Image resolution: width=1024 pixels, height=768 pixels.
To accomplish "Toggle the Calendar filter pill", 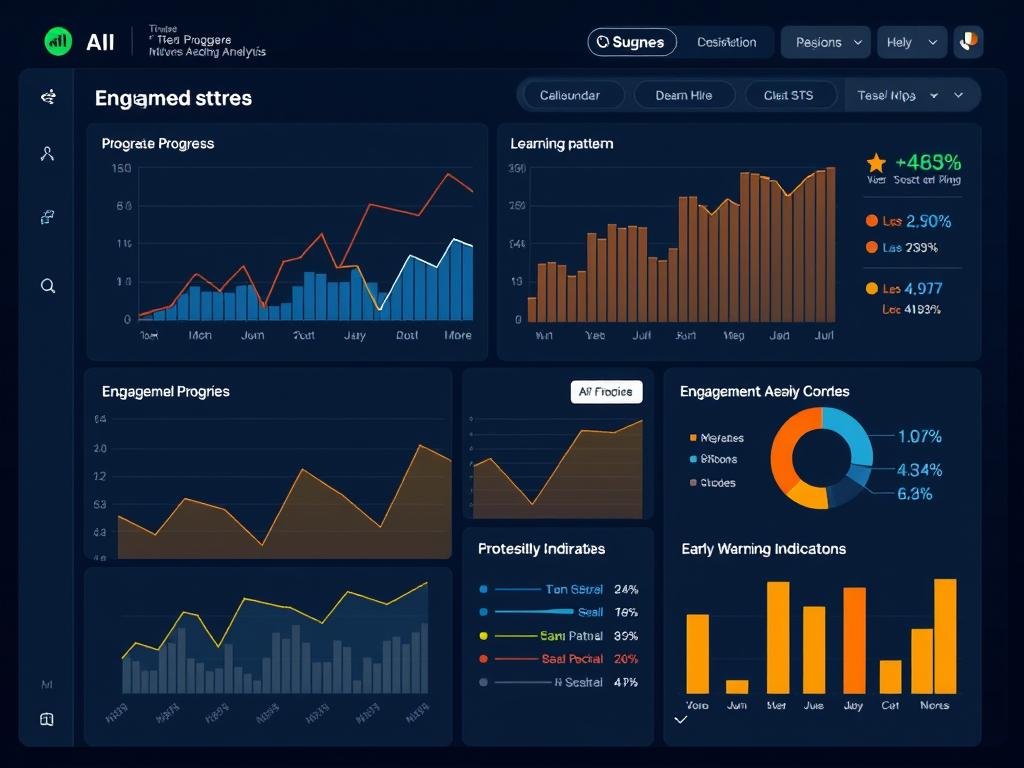I will (x=571, y=94).
